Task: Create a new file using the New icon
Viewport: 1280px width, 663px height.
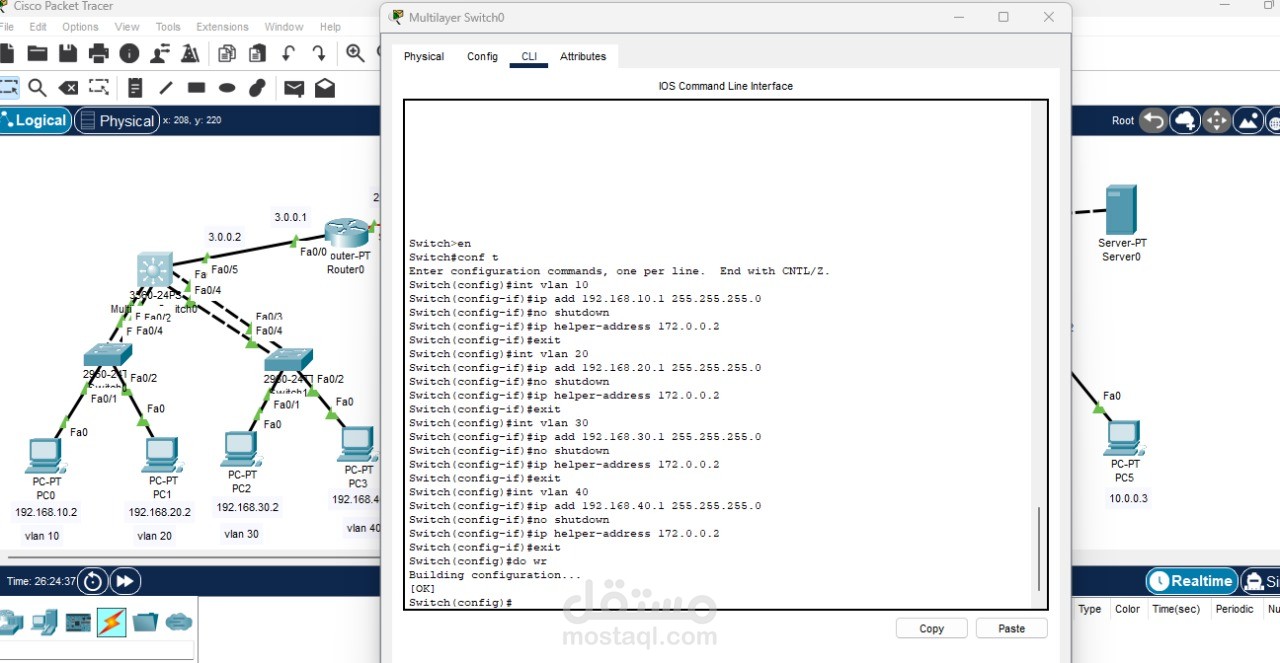Action: click(9, 52)
